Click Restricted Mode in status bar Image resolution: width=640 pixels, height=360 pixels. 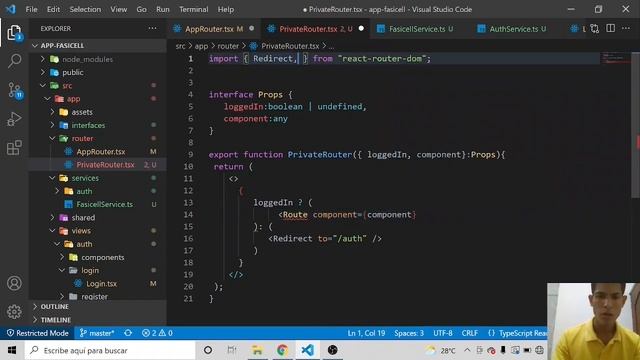click(x=38, y=333)
